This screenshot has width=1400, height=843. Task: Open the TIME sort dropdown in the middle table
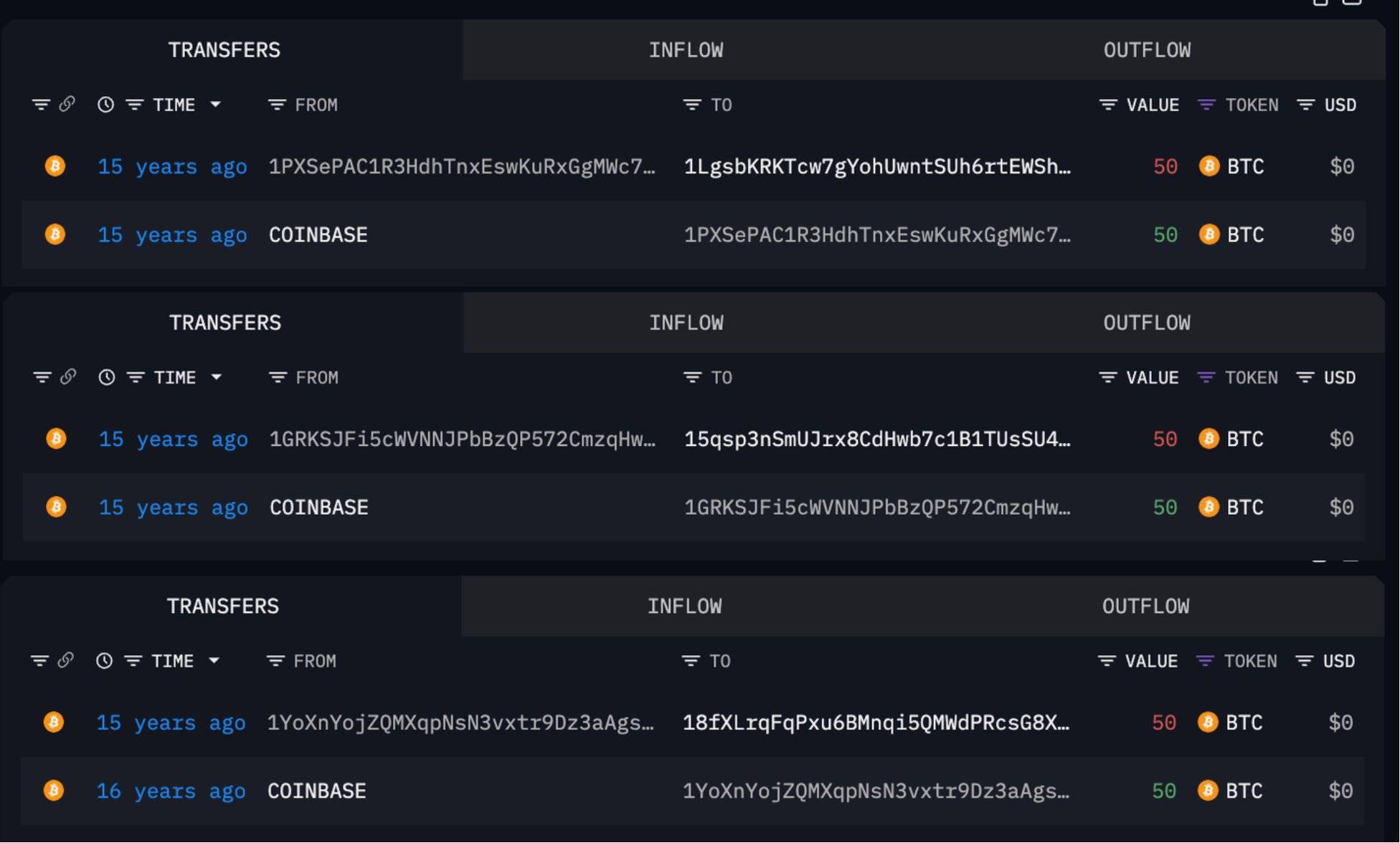coord(217,377)
